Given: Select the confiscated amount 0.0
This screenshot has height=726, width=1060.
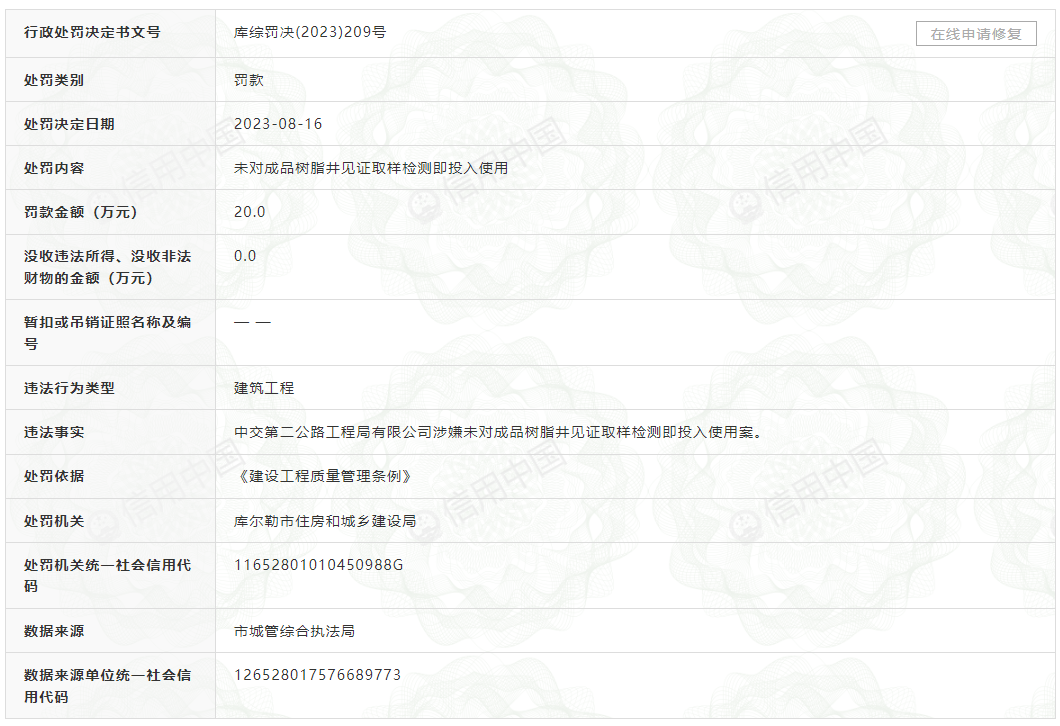Looking at the screenshot, I should coord(245,256).
